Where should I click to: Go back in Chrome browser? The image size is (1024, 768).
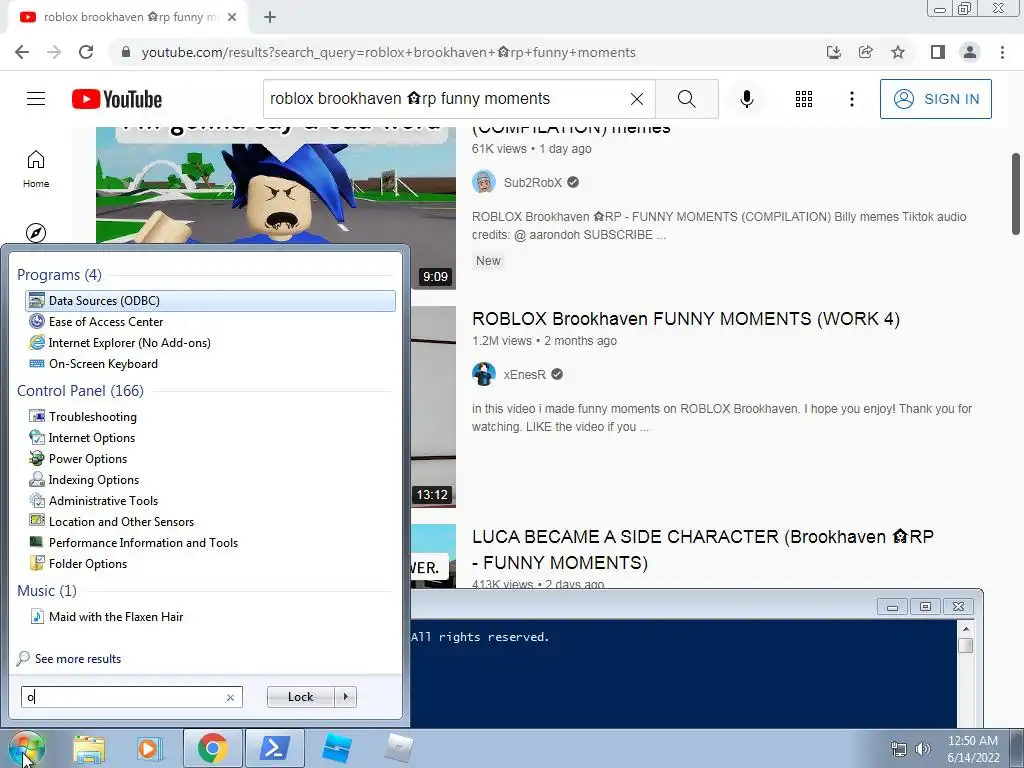click(x=22, y=52)
